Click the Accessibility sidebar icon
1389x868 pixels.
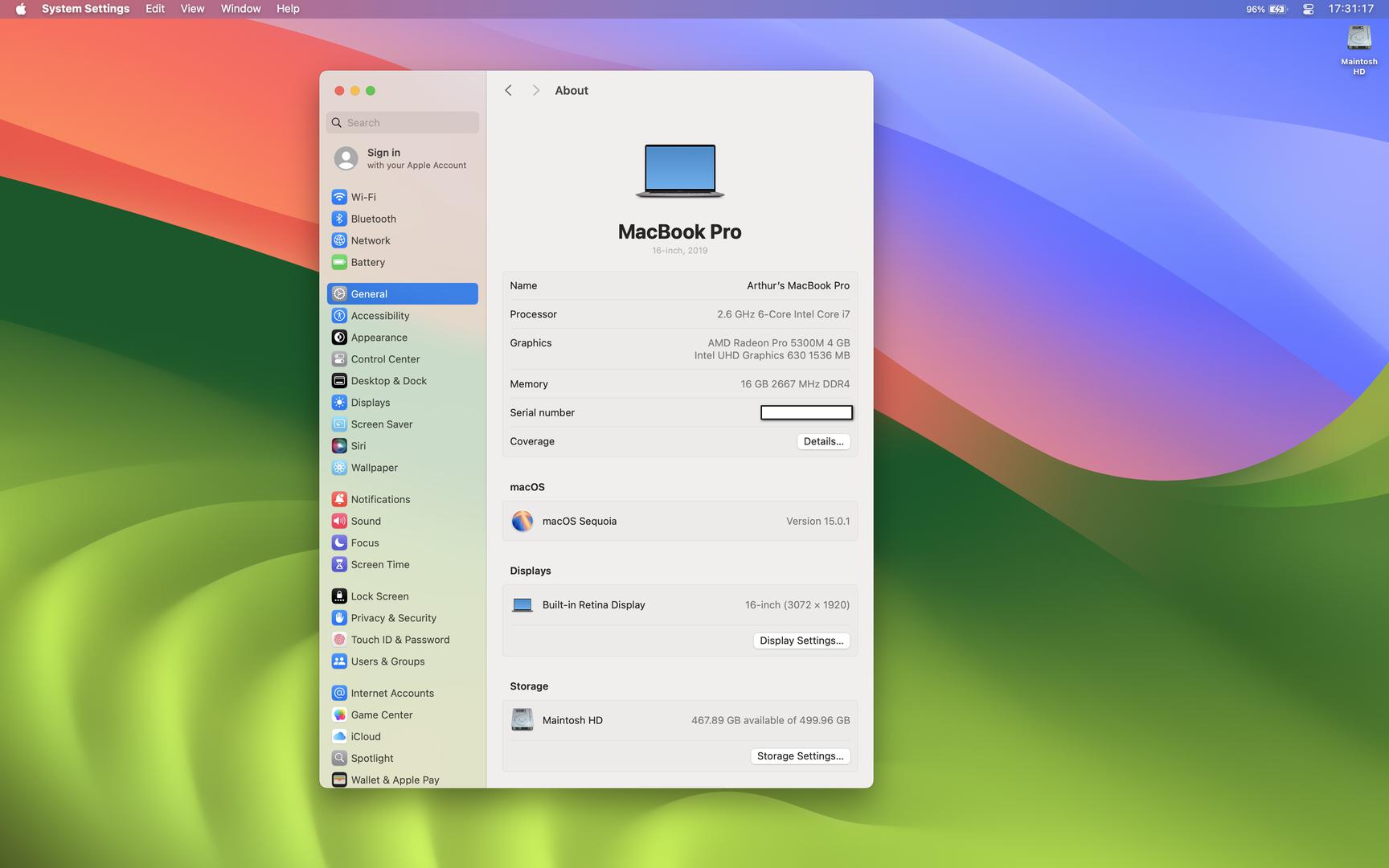339,316
